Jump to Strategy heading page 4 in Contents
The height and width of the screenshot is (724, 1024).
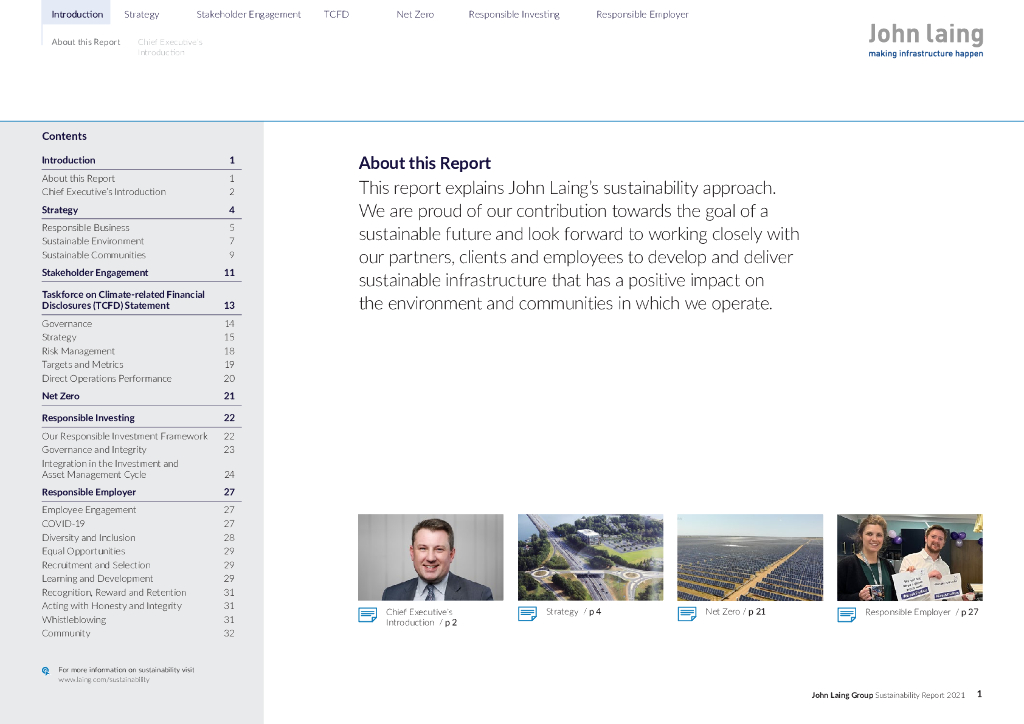[x=138, y=210]
